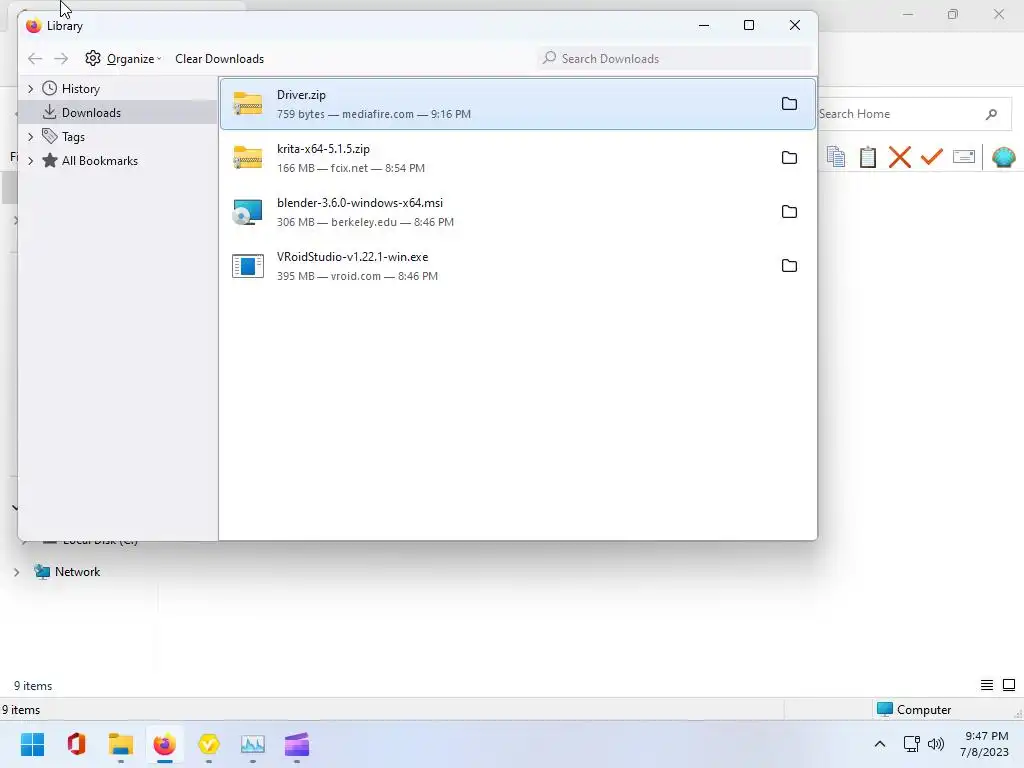1024x768 pixels.
Task: Expand History tree in Library sidebar
Action: (x=30, y=89)
